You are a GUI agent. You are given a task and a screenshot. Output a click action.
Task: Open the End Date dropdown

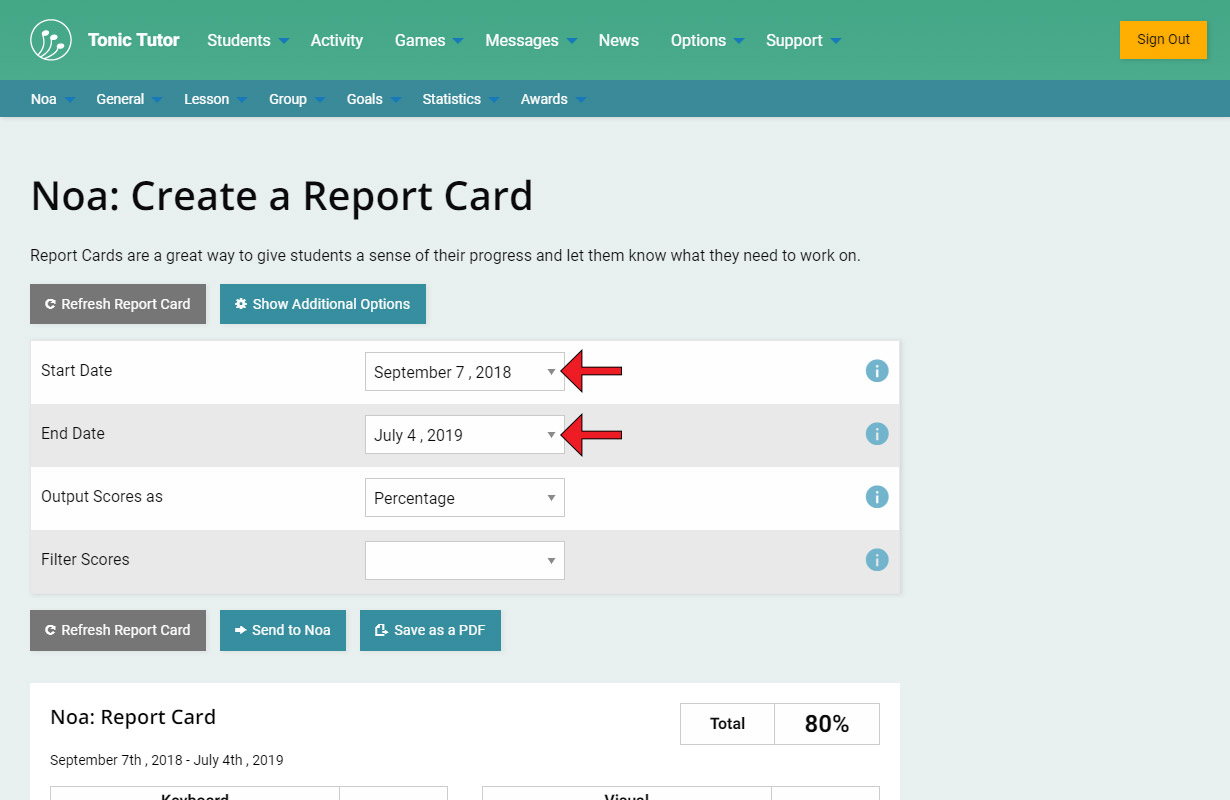464,435
